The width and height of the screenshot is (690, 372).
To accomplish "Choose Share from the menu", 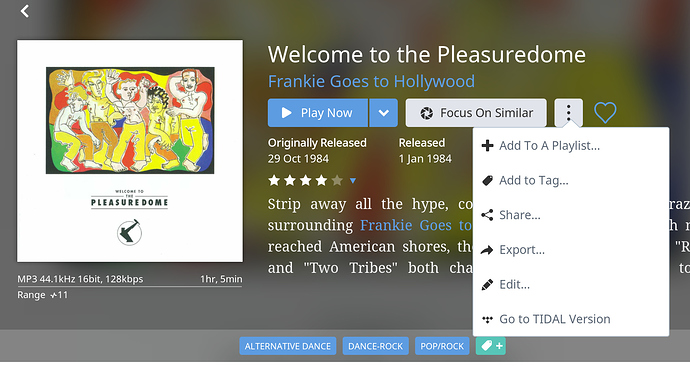I will pos(571,215).
